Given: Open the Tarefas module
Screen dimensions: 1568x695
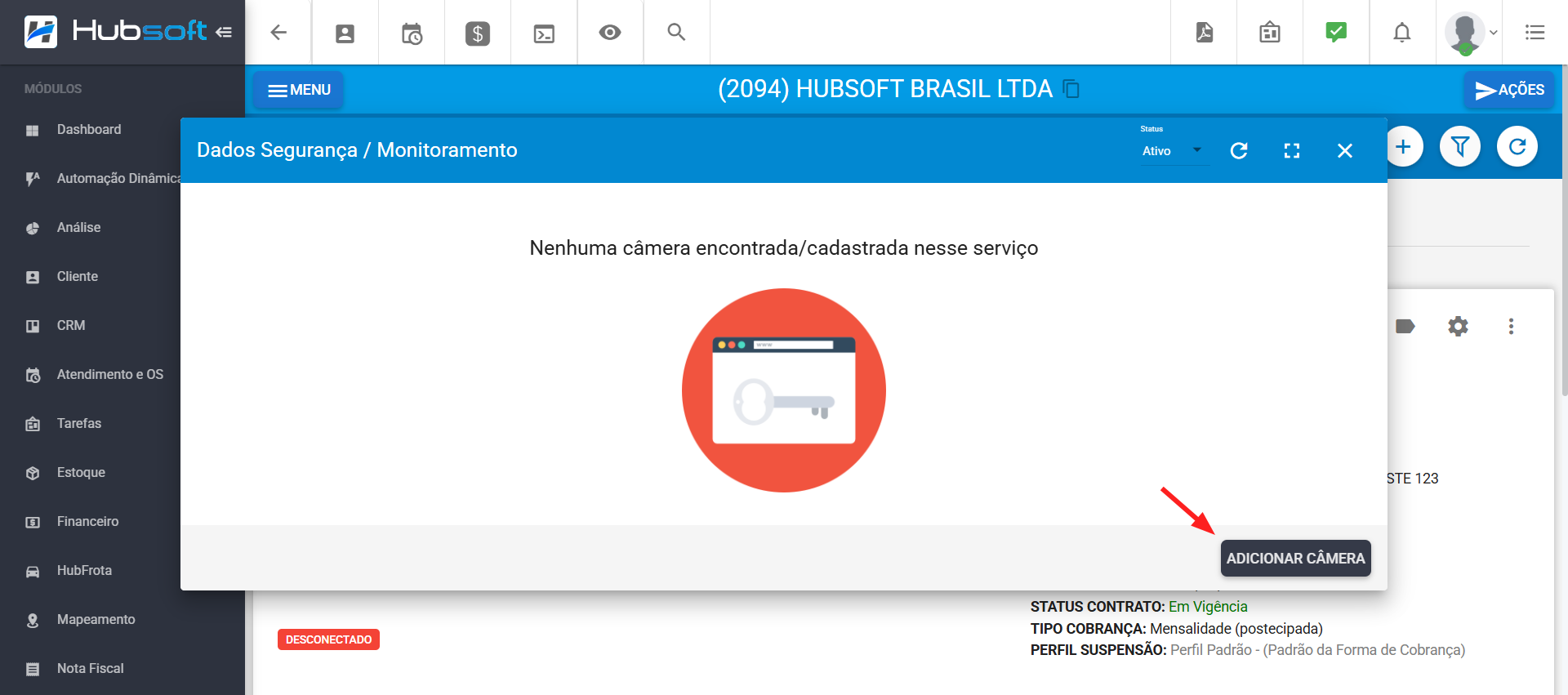Looking at the screenshot, I should point(90,424).
